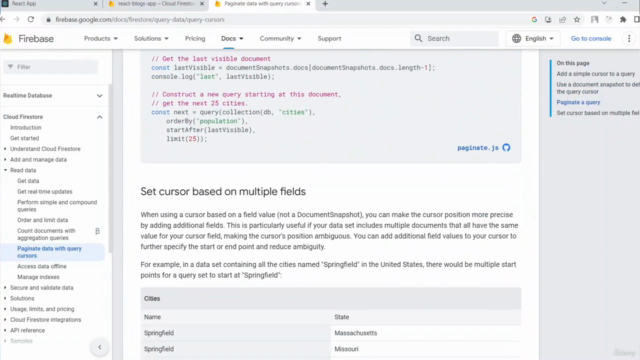Collapse the Cloud Firestore section
Viewport: 640px width, 360px height.
pos(100,117)
